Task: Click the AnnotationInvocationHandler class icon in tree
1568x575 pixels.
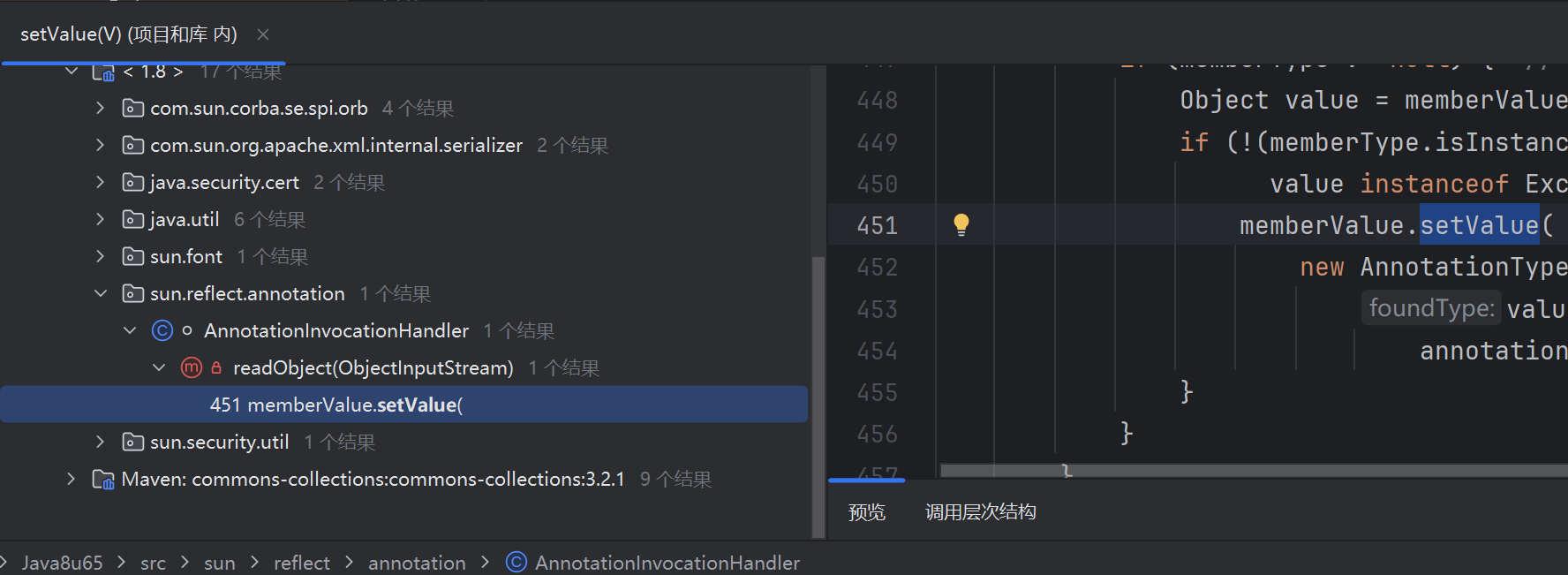Action: (x=162, y=330)
